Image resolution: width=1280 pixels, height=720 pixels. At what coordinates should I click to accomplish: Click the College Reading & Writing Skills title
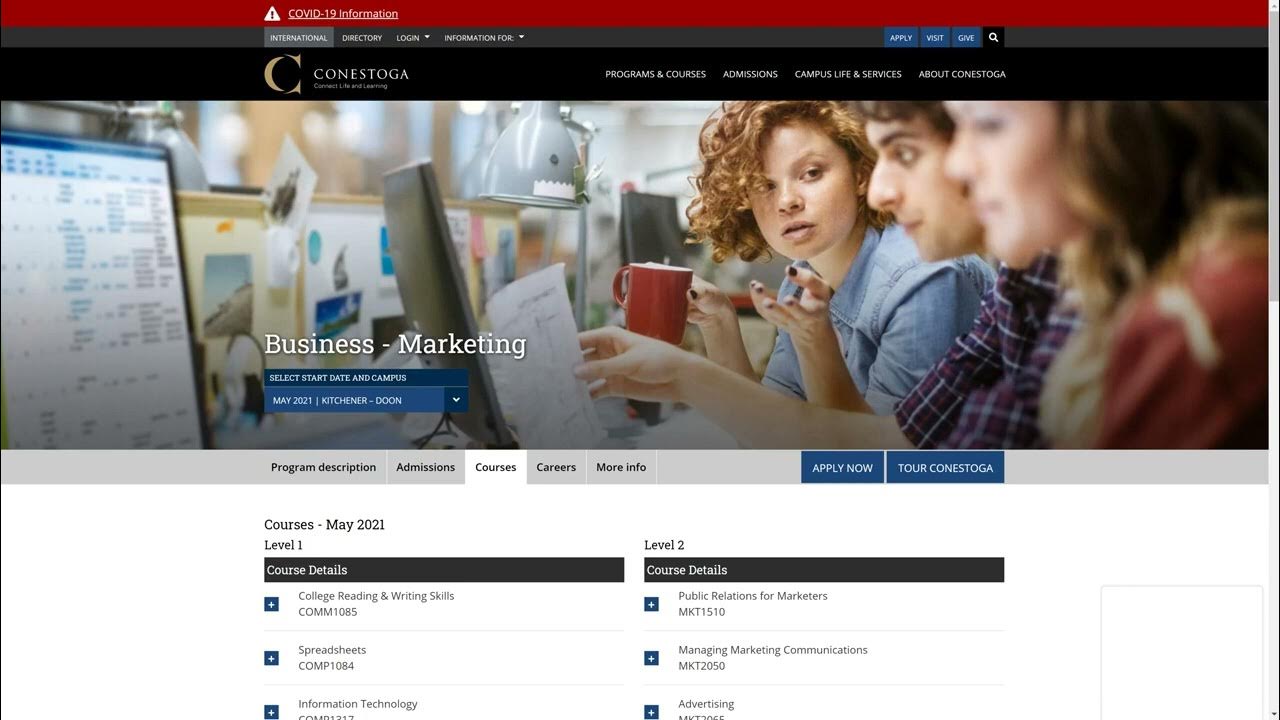(376, 596)
